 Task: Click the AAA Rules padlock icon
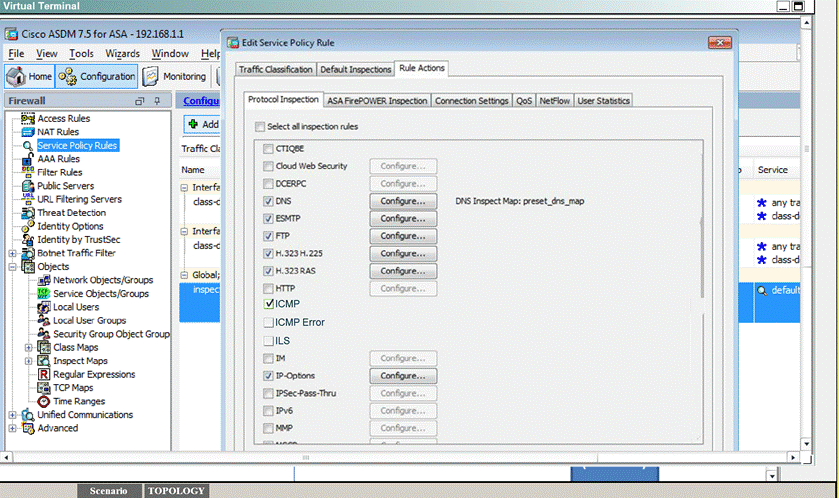click(x=28, y=159)
